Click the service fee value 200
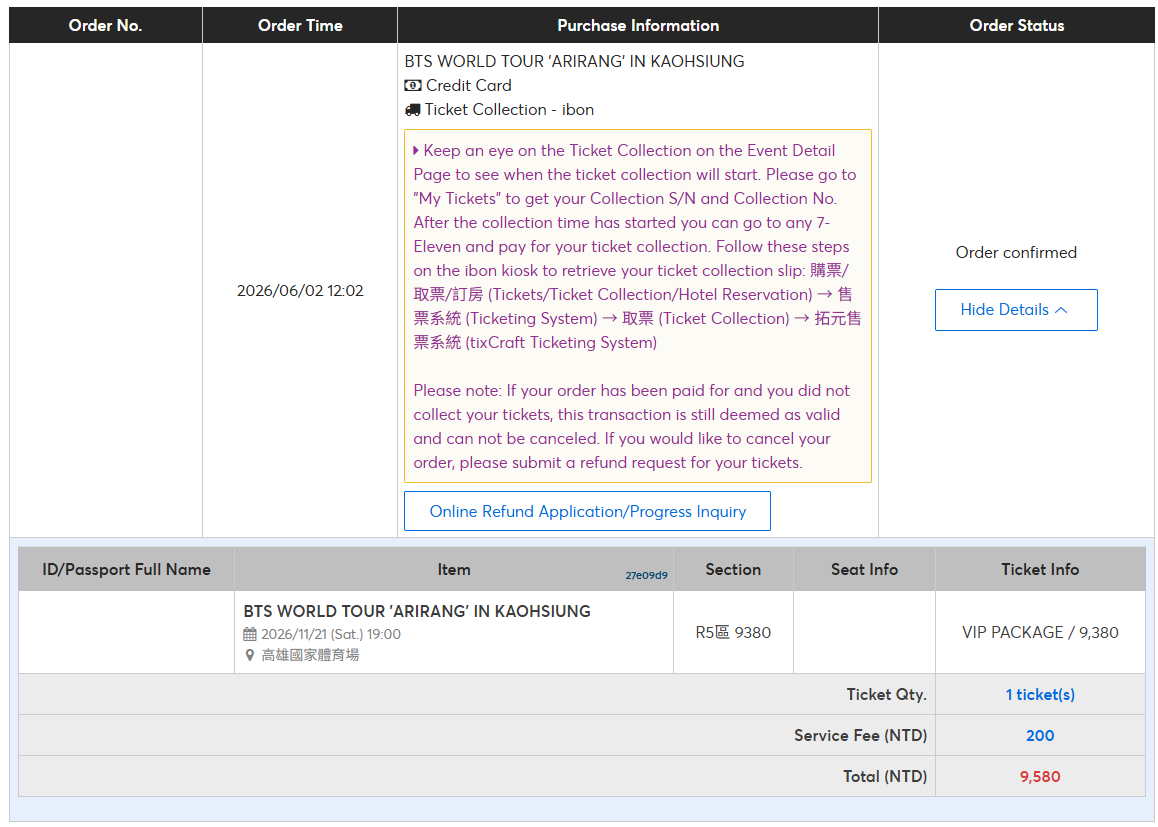Image resolution: width=1158 pixels, height=827 pixels. [1040, 735]
